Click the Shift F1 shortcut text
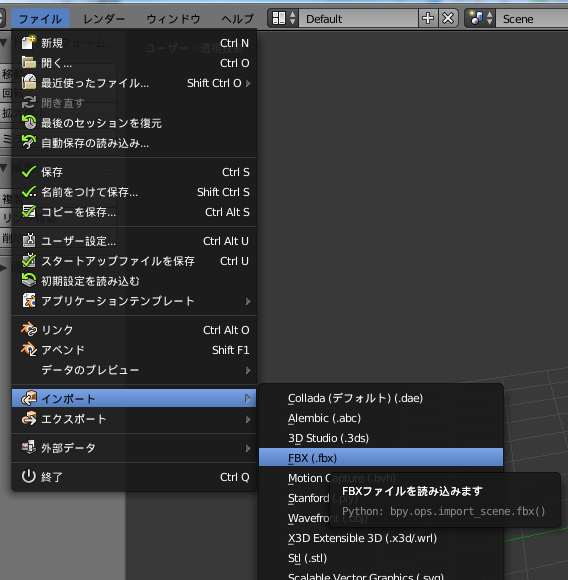This screenshot has width=568, height=580. pos(231,350)
